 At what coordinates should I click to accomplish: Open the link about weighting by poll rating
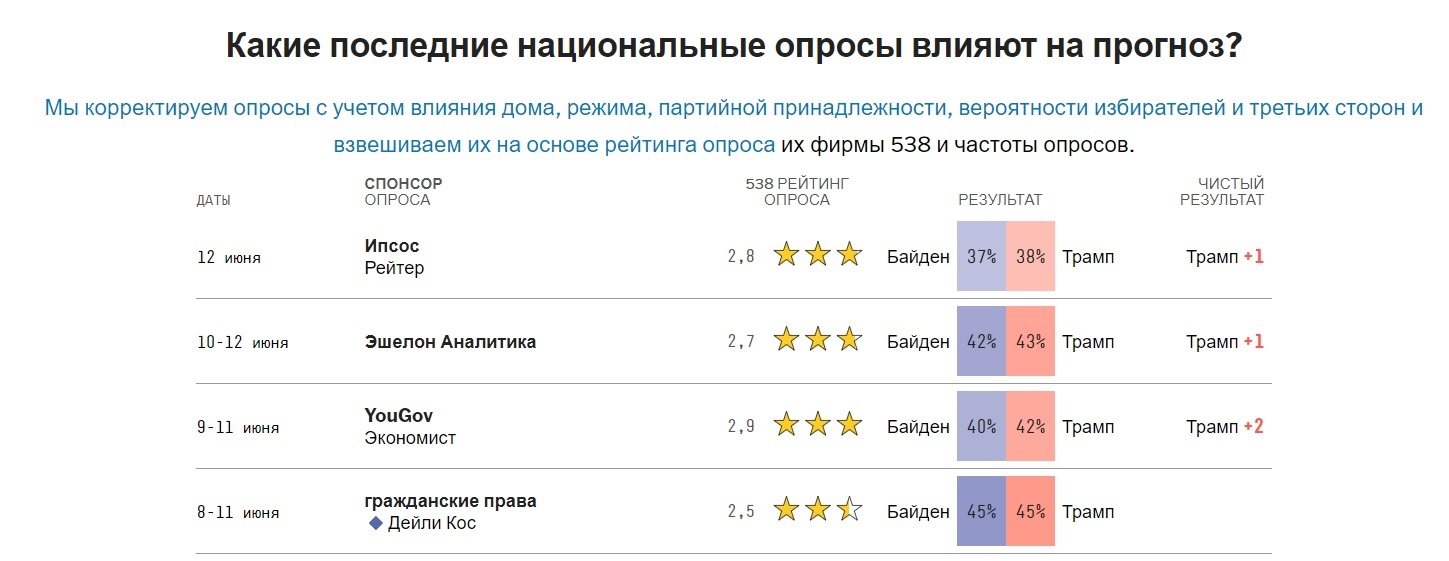point(554,144)
